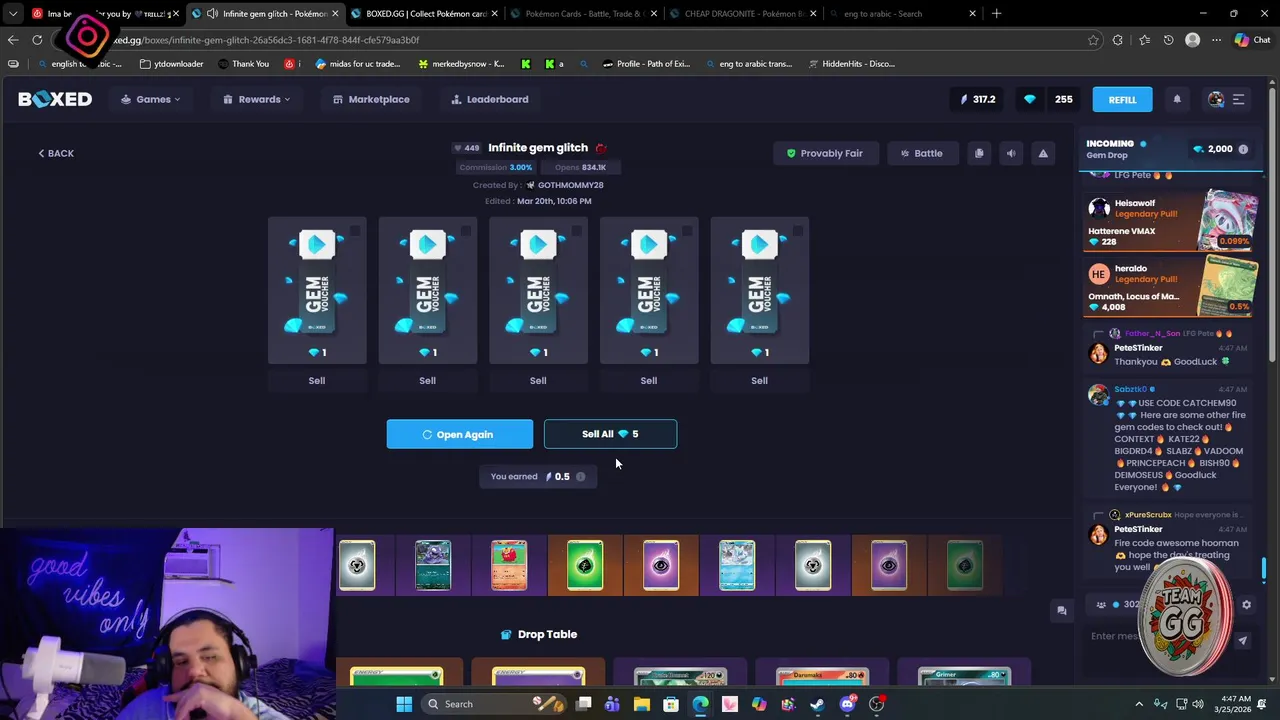Click the send message arrow
The height and width of the screenshot is (720, 1280).
[1243, 640]
